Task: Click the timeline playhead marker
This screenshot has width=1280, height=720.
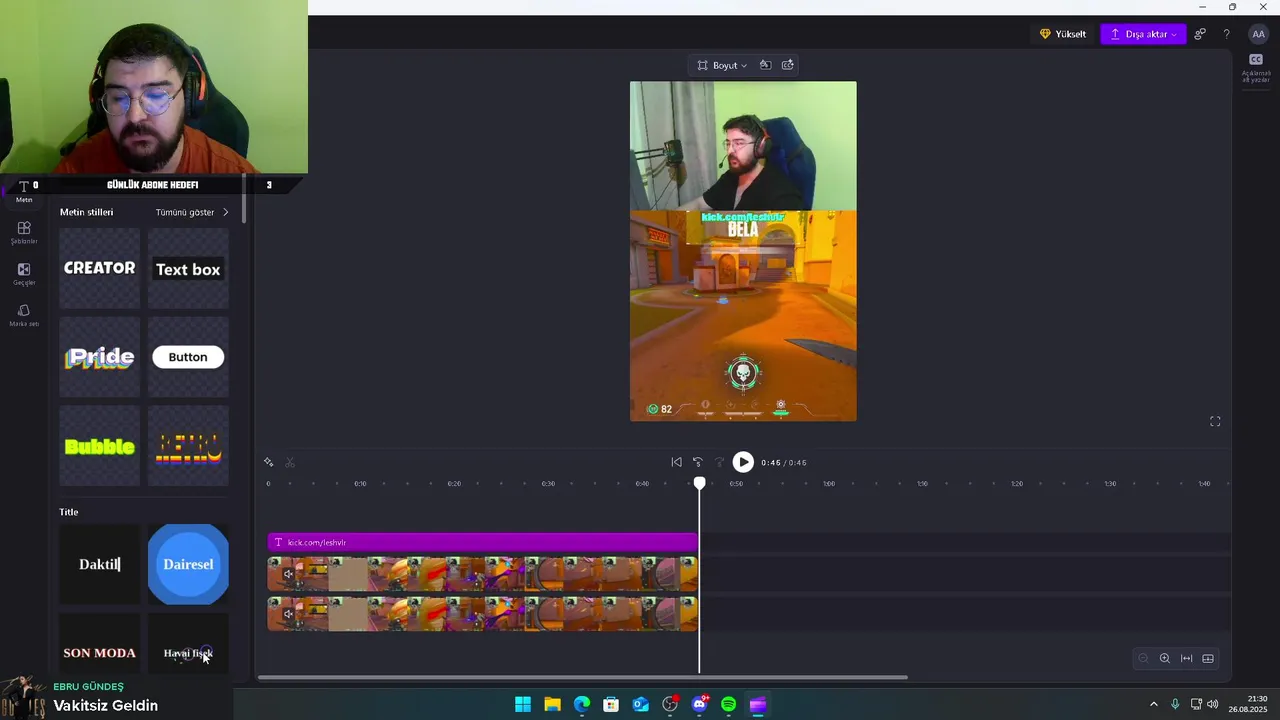Action: tap(700, 484)
